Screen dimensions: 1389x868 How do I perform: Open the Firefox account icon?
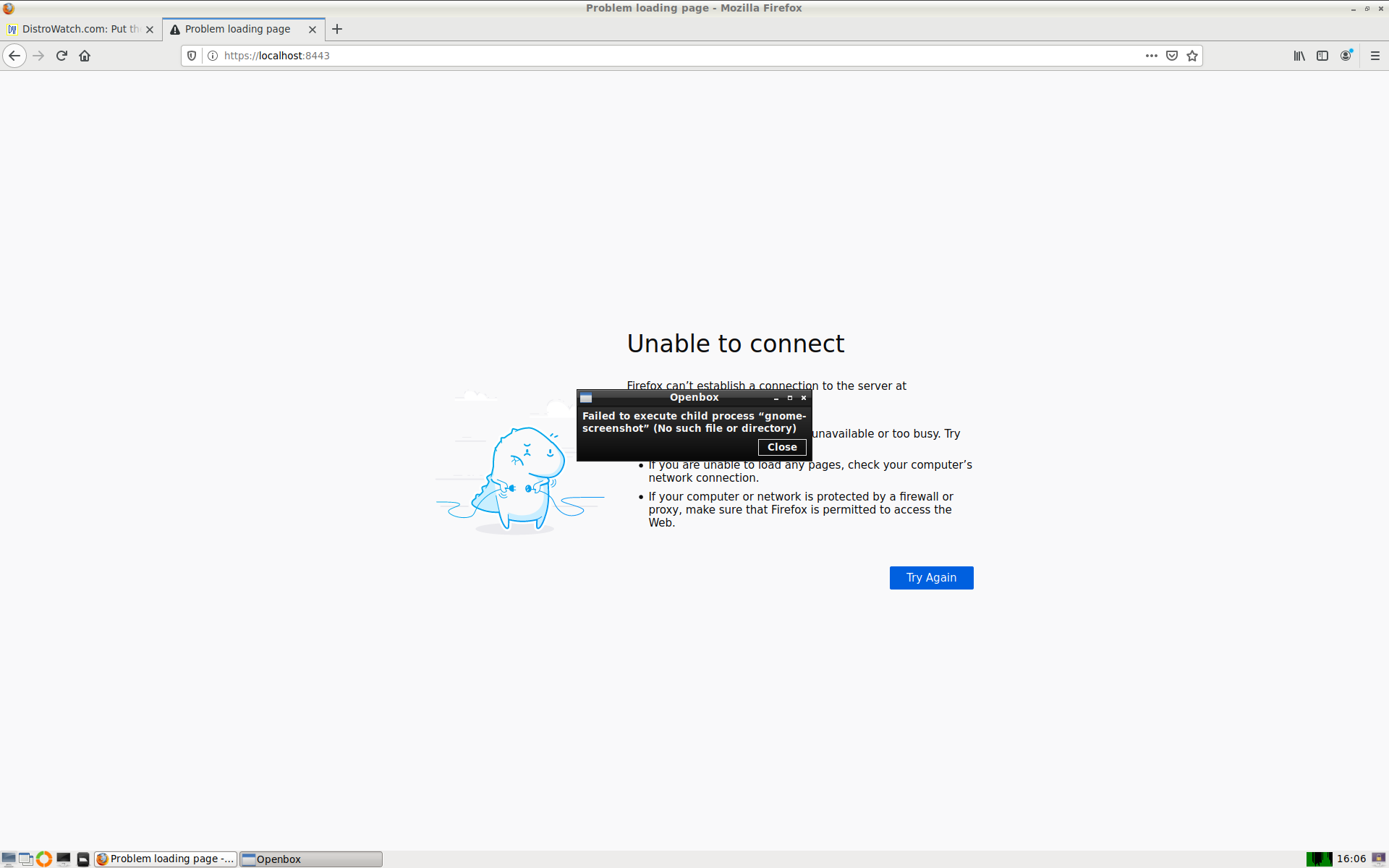(x=1346, y=56)
